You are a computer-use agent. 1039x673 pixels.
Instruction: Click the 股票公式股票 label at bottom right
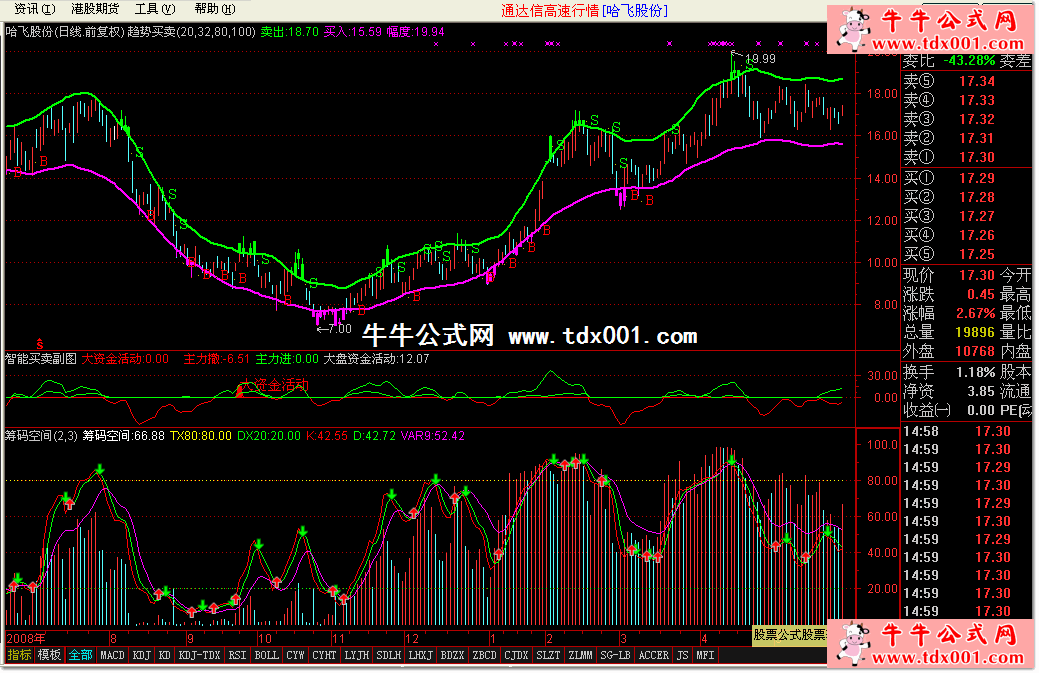pyautogui.click(x=790, y=635)
